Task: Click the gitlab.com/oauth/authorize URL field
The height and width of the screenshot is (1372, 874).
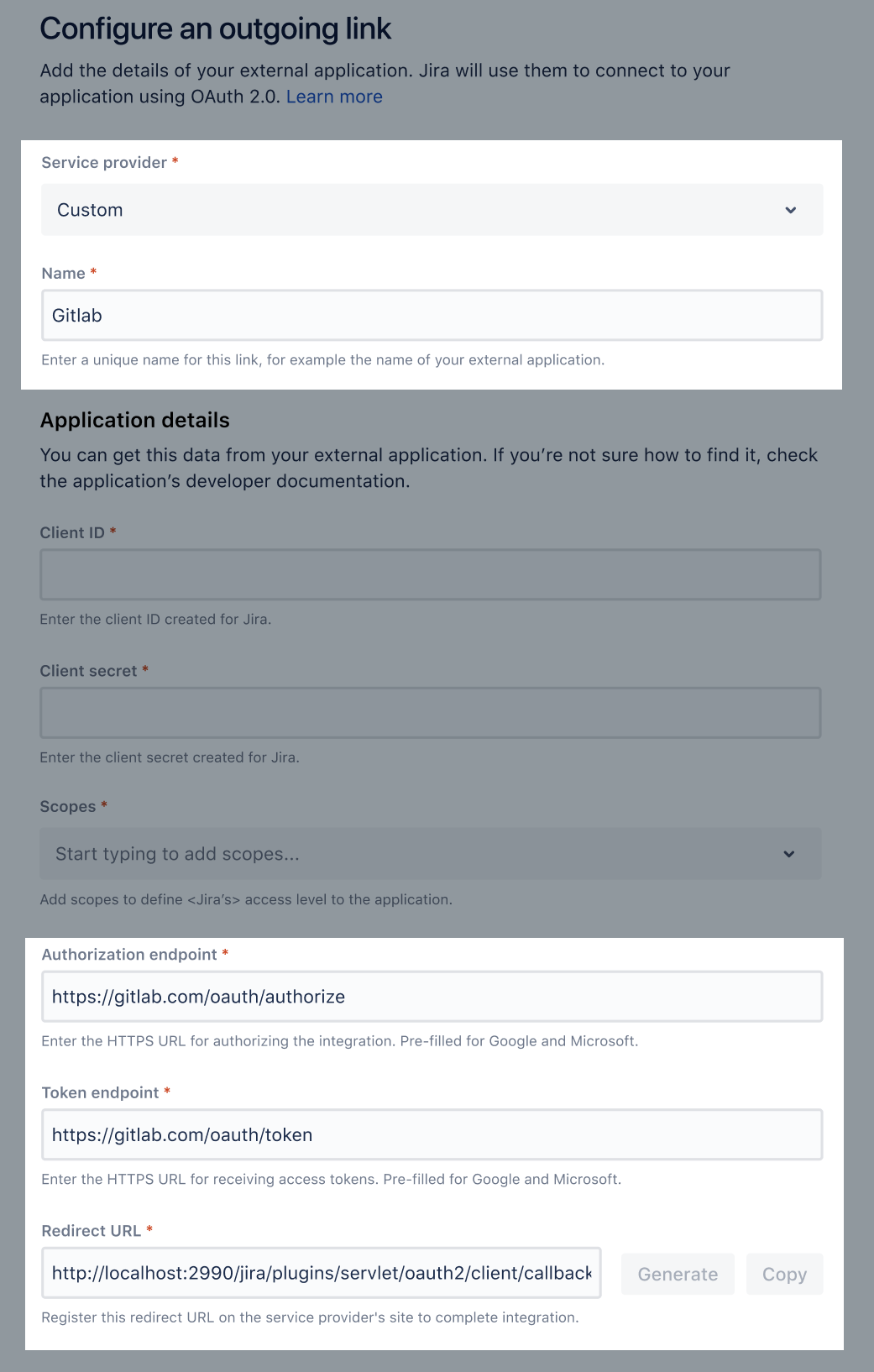Action: coord(432,997)
